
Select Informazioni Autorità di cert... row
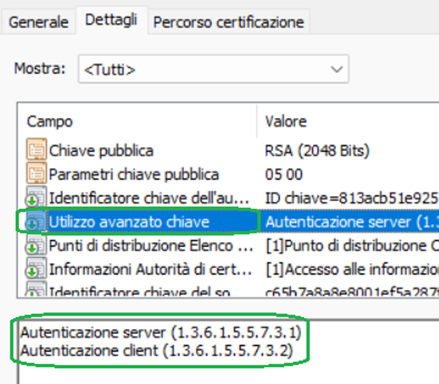(x=228, y=269)
